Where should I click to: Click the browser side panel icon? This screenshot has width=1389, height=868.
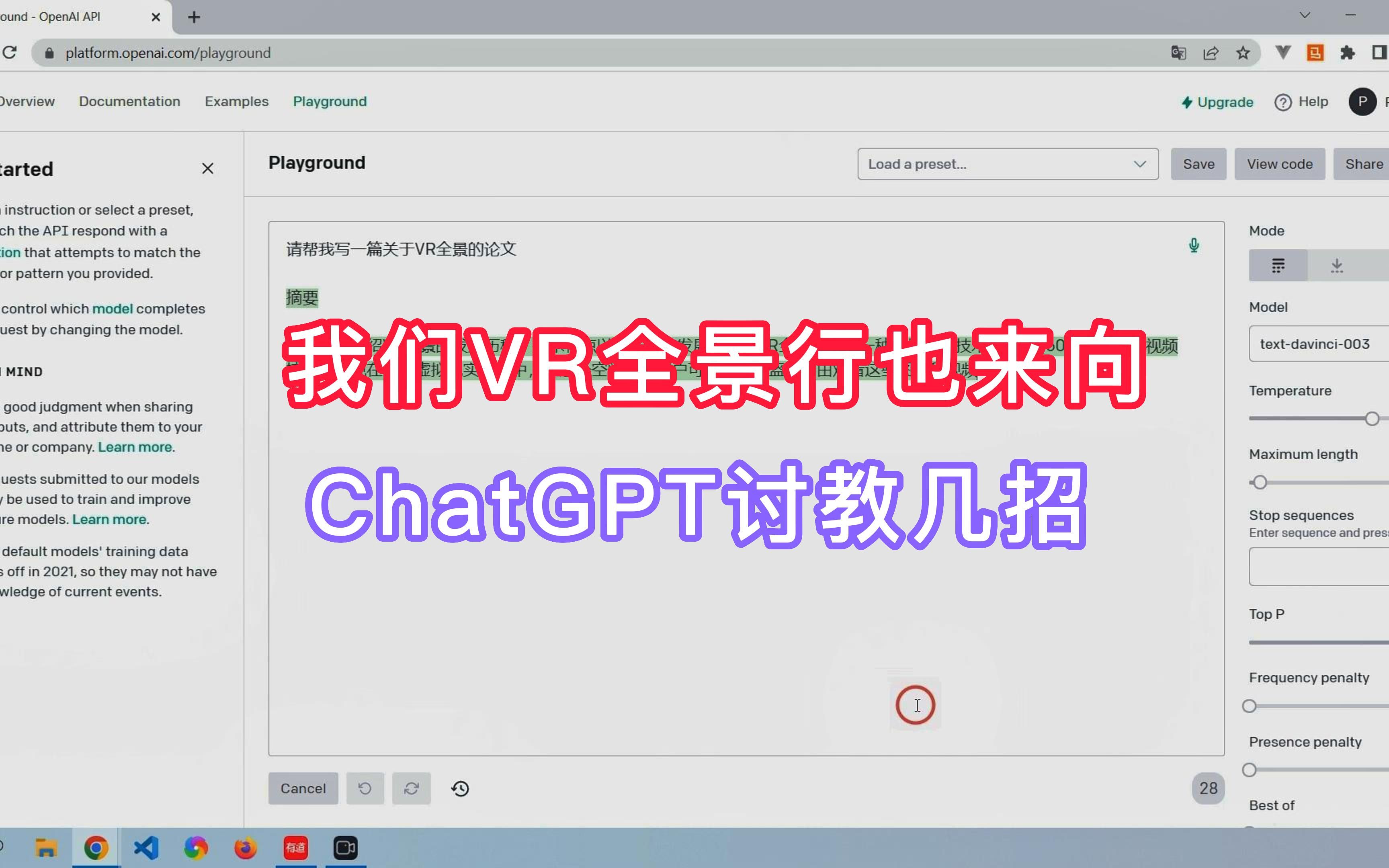coord(1380,53)
